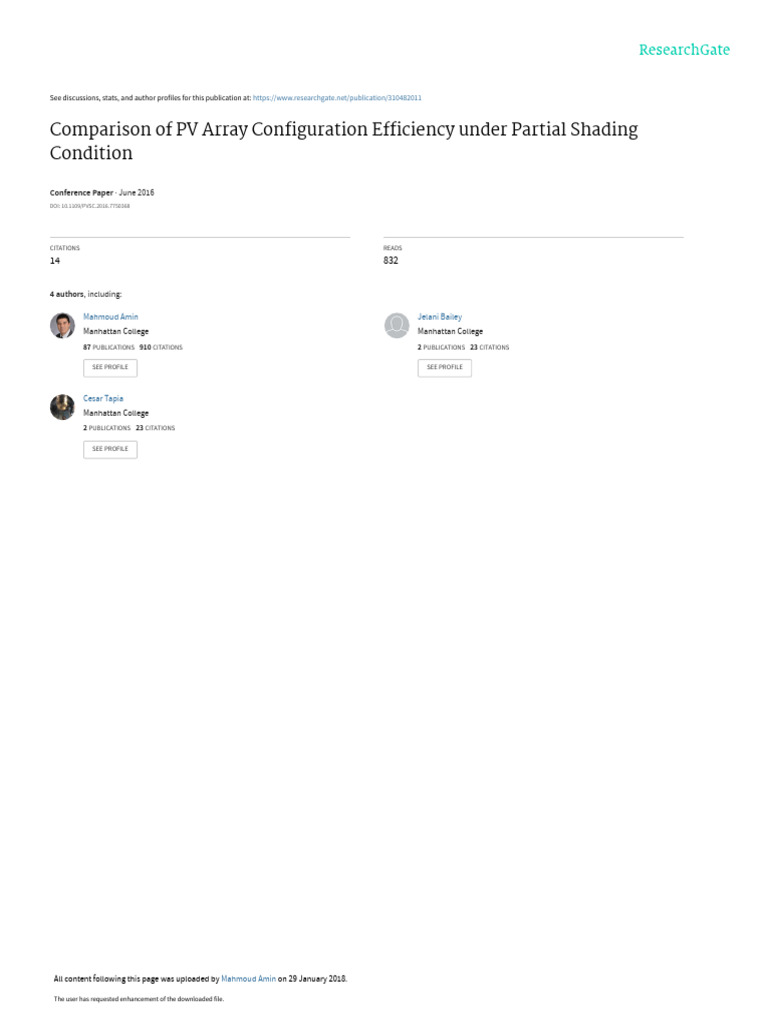Open Mahmoud Amin's name link in the author list
Screen dimensions: 768x1024
(111, 317)
